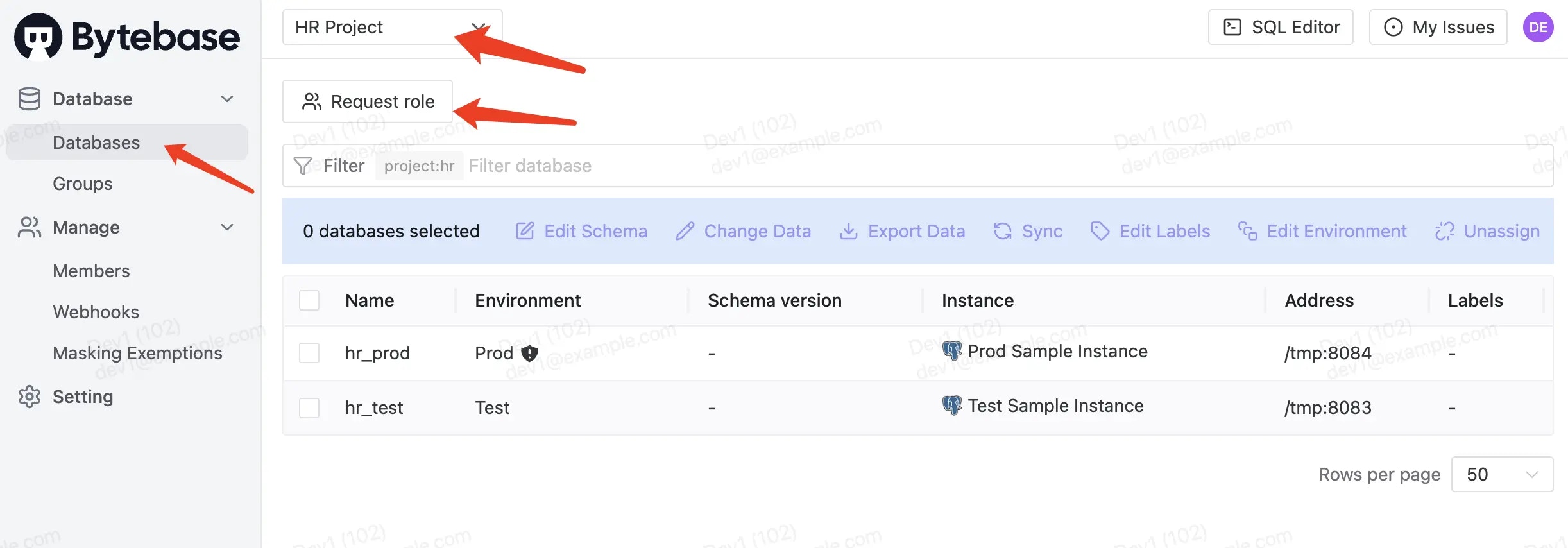Click the DE user avatar
1568x548 pixels.
pyautogui.click(x=1538, y=27)
